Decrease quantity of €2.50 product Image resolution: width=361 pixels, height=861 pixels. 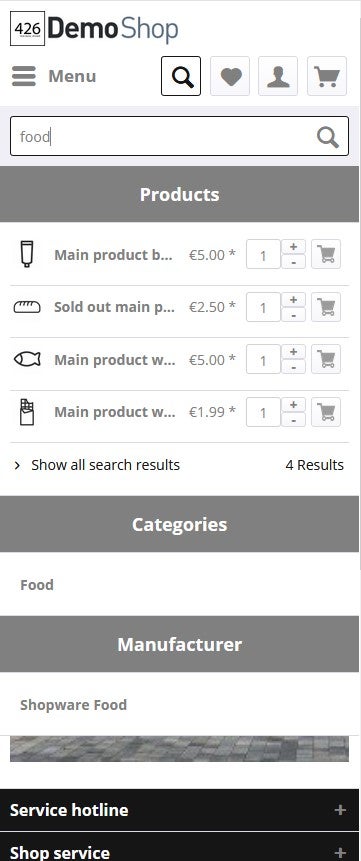[x=293, y=315]
